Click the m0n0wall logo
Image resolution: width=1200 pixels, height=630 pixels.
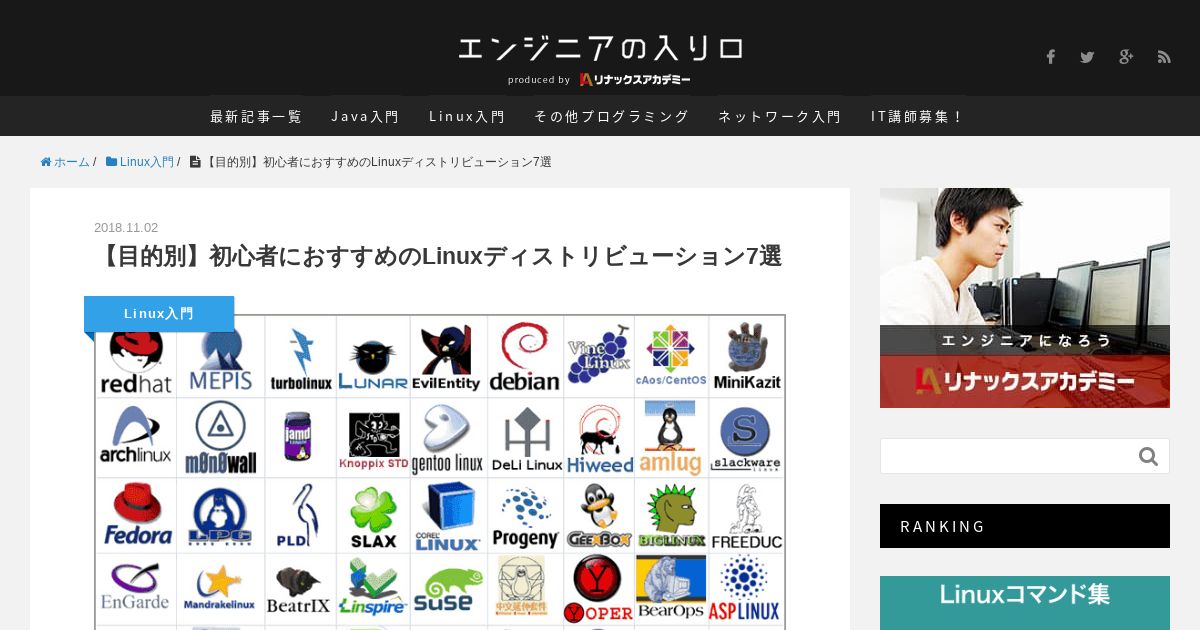click(x=221, y=437)
